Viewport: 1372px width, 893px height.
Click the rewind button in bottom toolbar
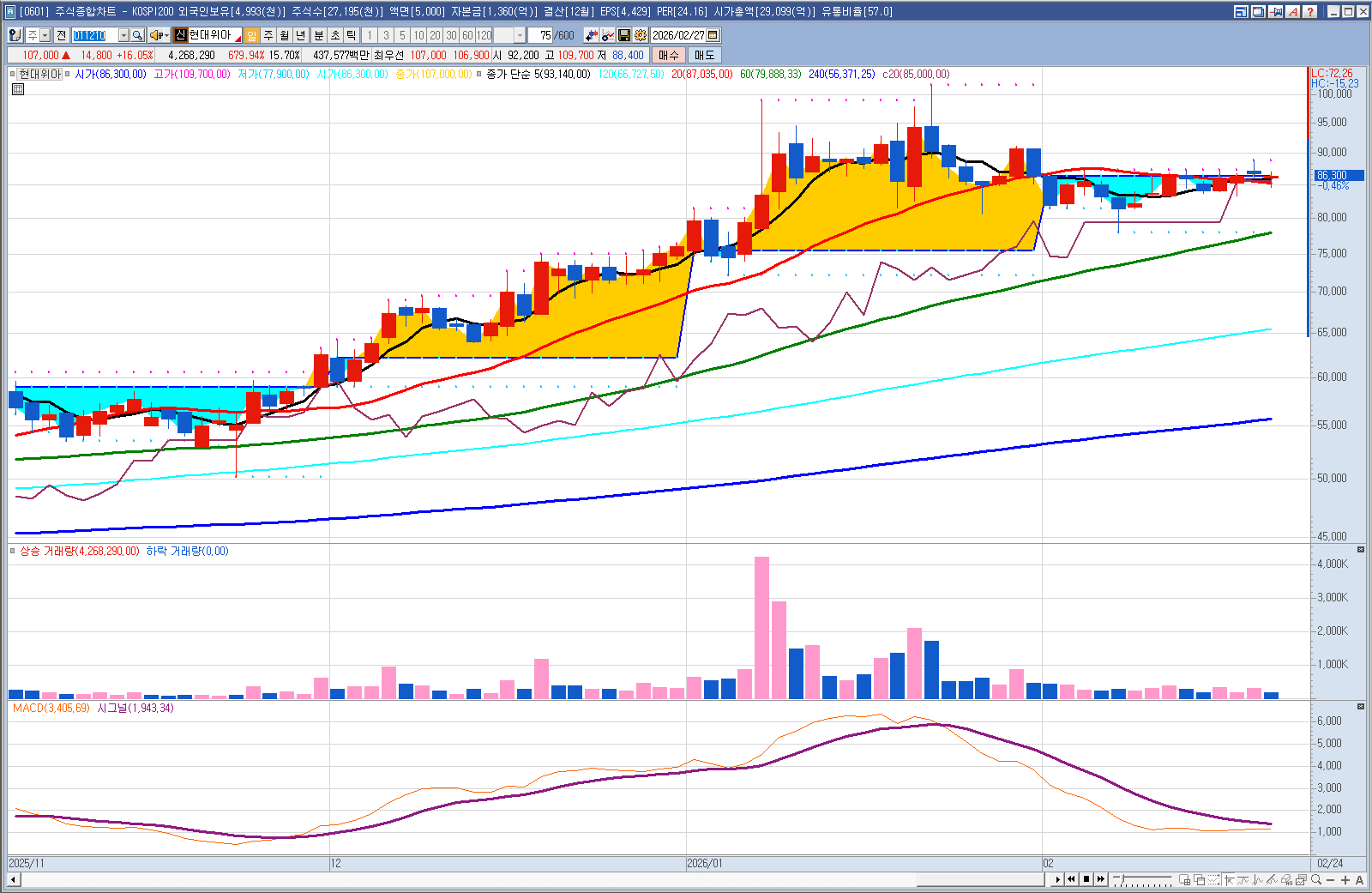tap(1072, 879)
